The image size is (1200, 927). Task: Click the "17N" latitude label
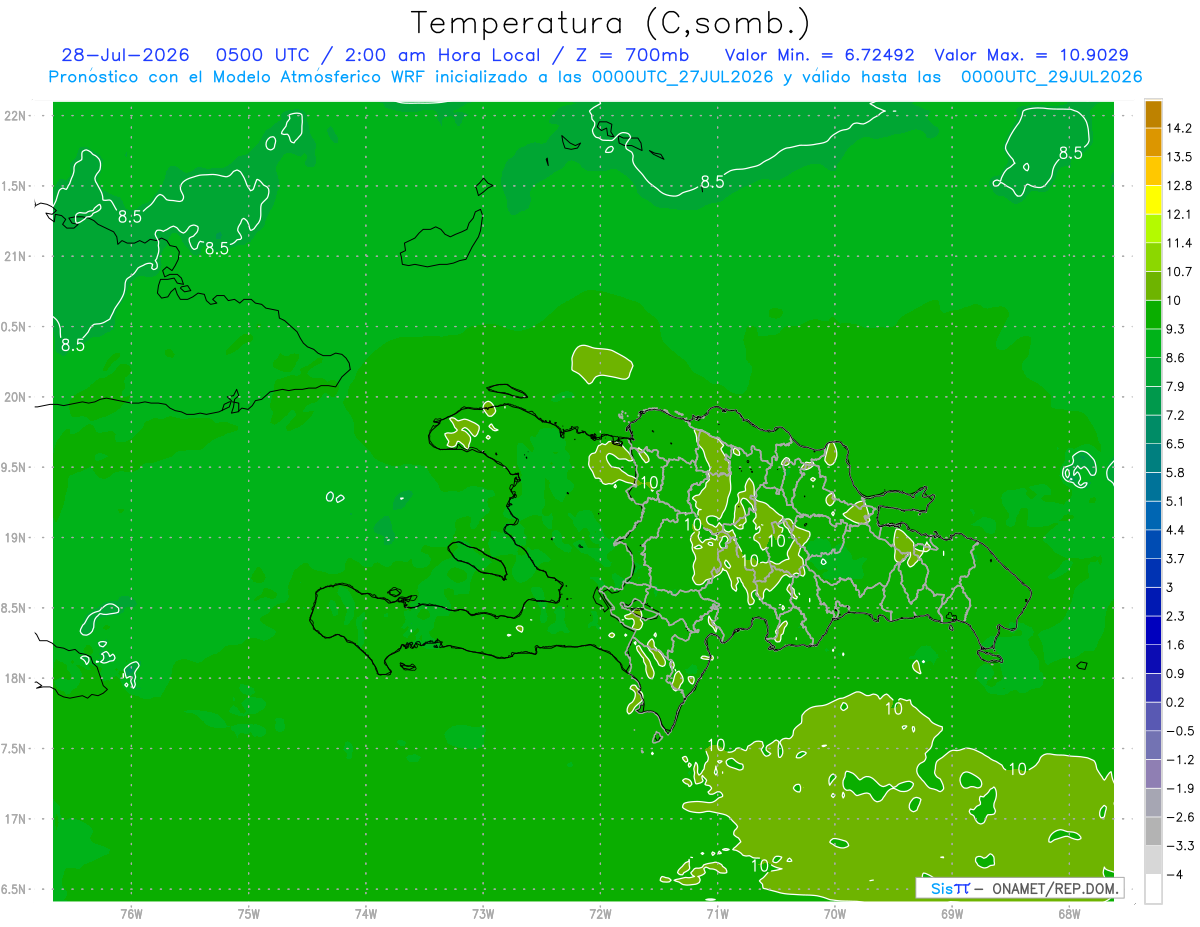(17, 819)
